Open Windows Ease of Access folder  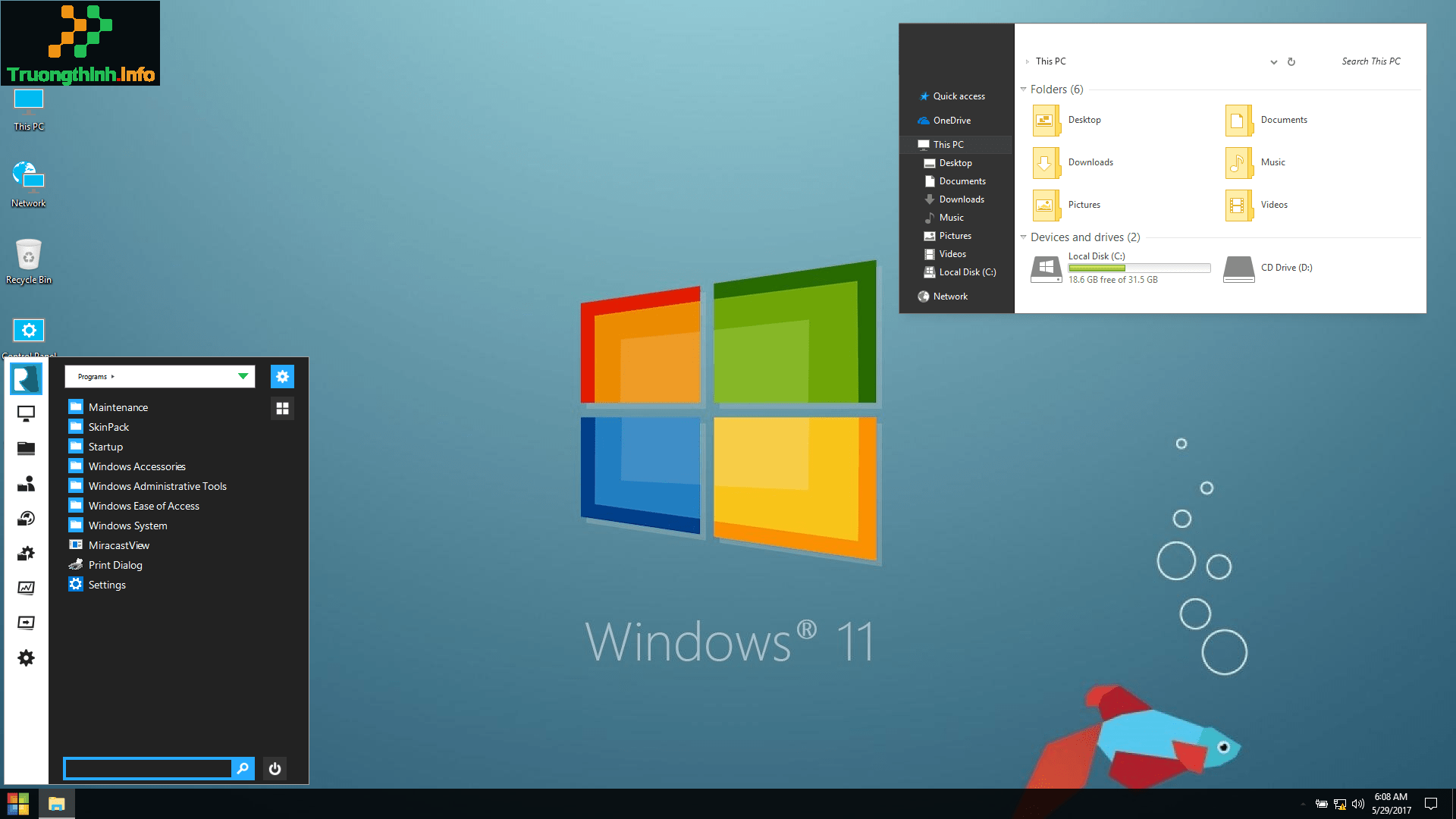[x=133, y=506]
